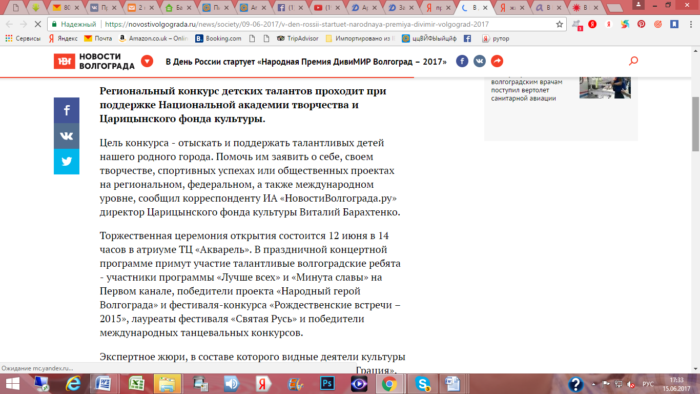Open Chrome three-dot menu

(x=691, y=24)
